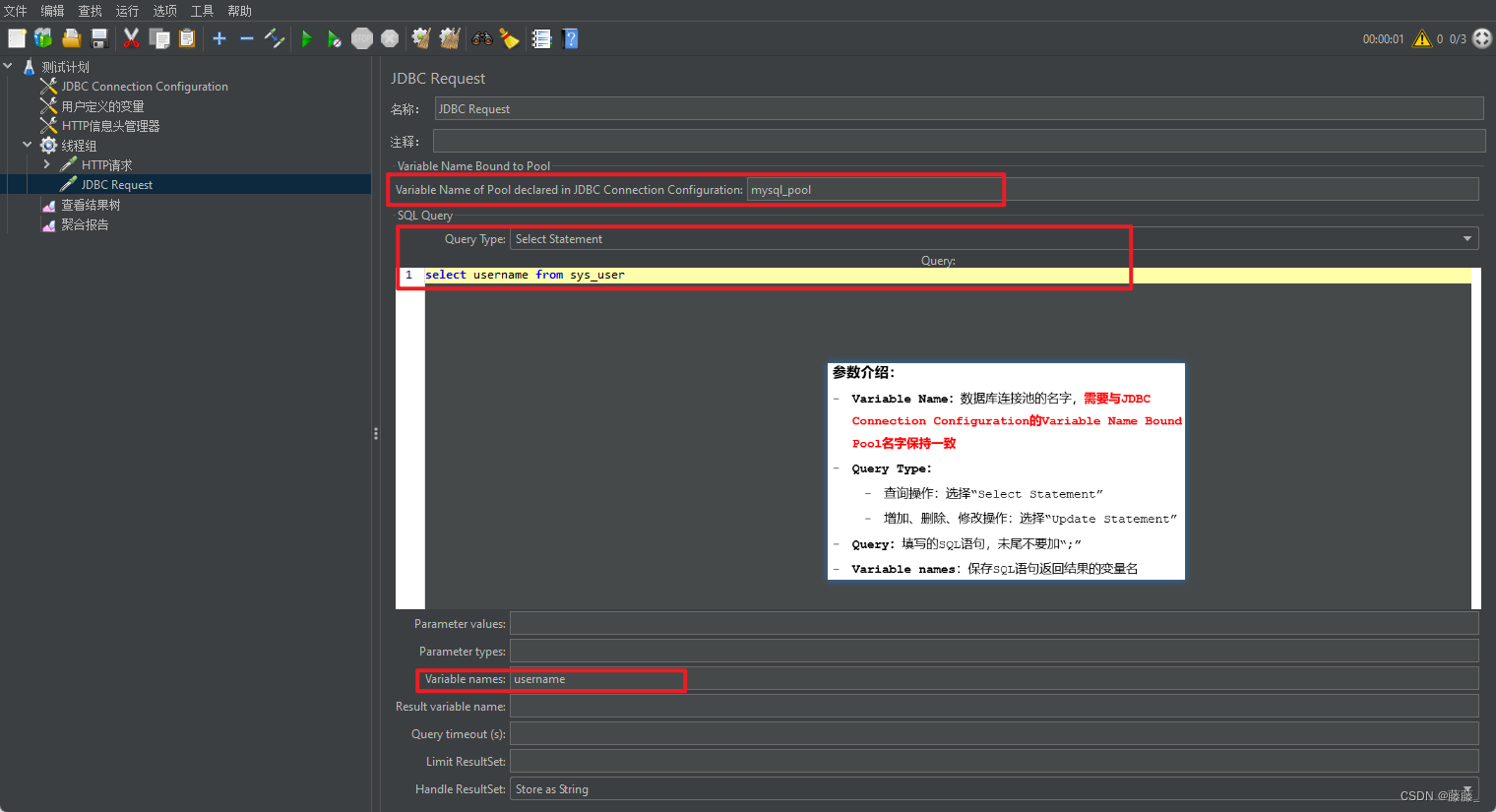Click the Search binoculars icon

pyautogui.click(x=482, y=38)
